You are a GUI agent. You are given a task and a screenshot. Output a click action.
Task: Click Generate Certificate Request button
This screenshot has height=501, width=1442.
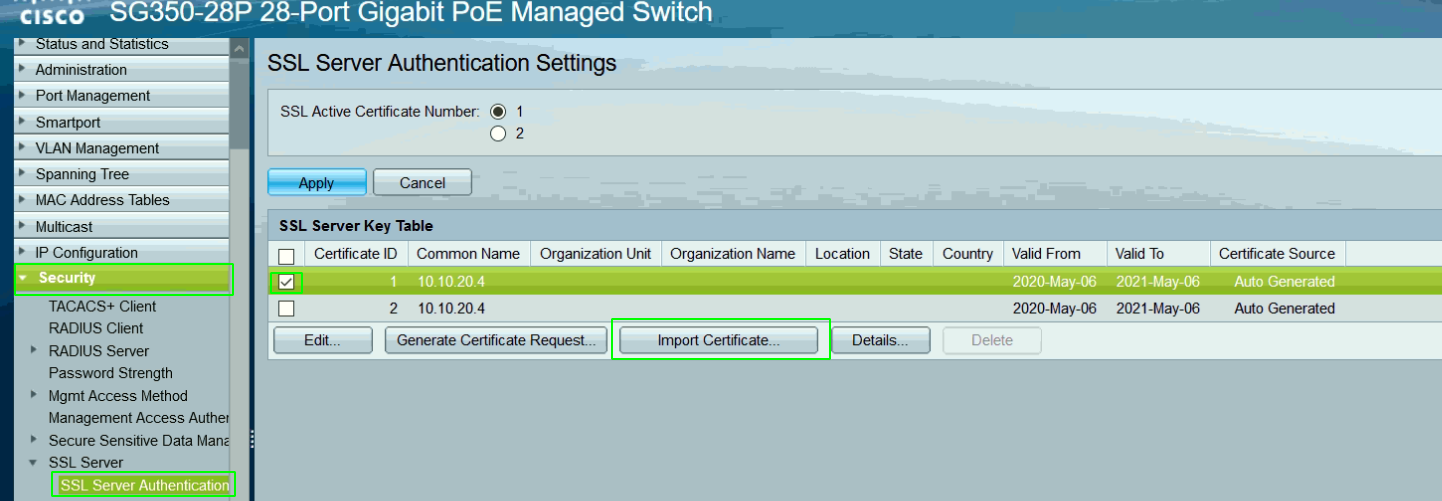click(x=496, y=340)
